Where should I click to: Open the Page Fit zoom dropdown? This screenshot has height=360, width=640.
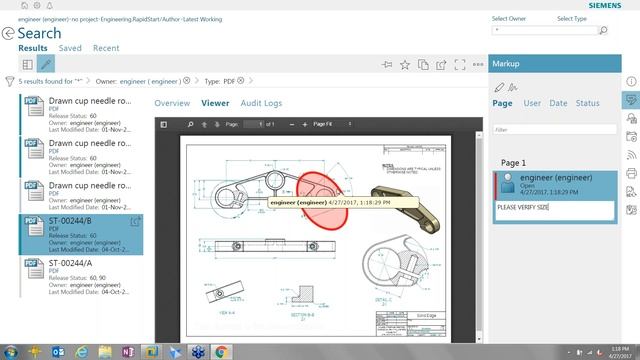click(332, 124)
